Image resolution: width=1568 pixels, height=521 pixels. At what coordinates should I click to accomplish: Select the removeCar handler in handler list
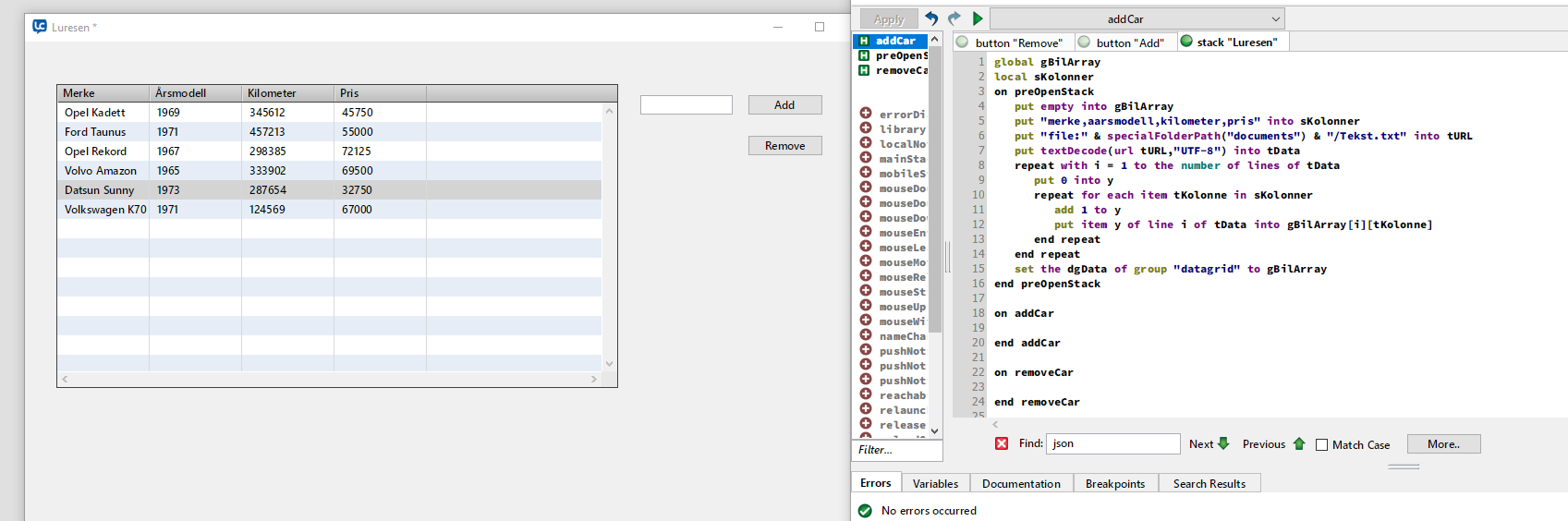[890, 70]
